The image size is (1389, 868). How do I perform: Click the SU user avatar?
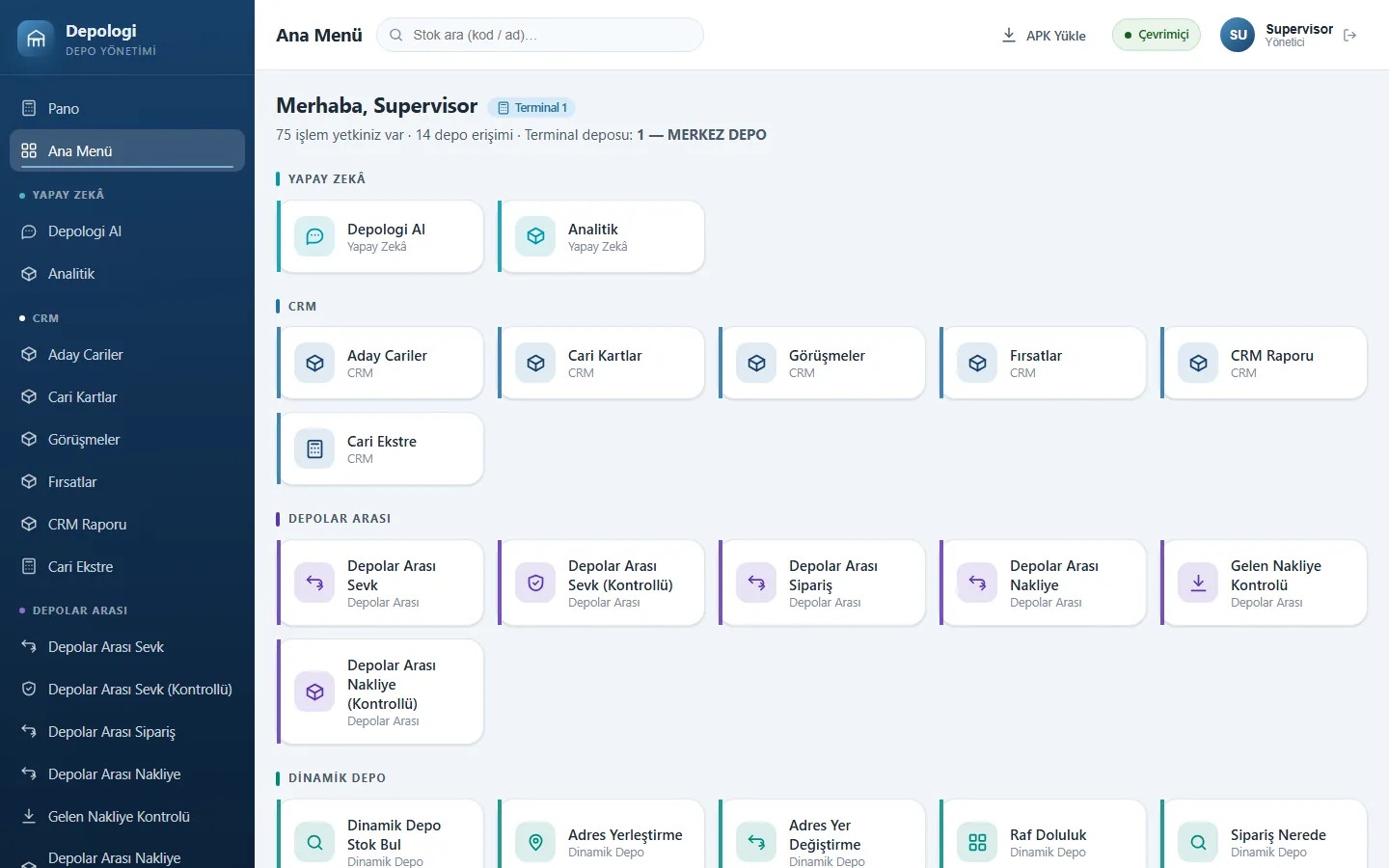(1238, 35)
